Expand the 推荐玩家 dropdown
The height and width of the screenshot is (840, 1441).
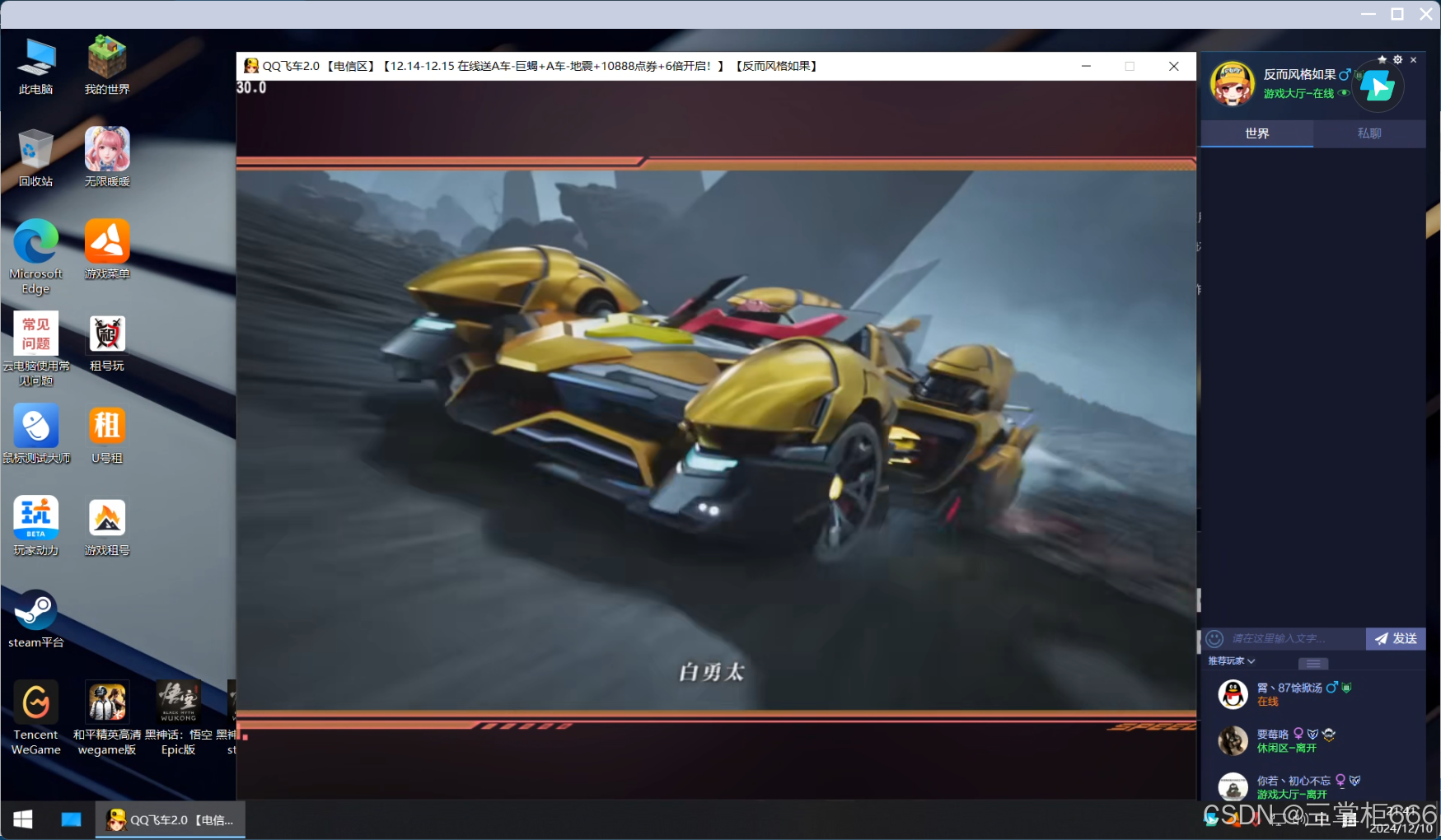click(1232, 661)
